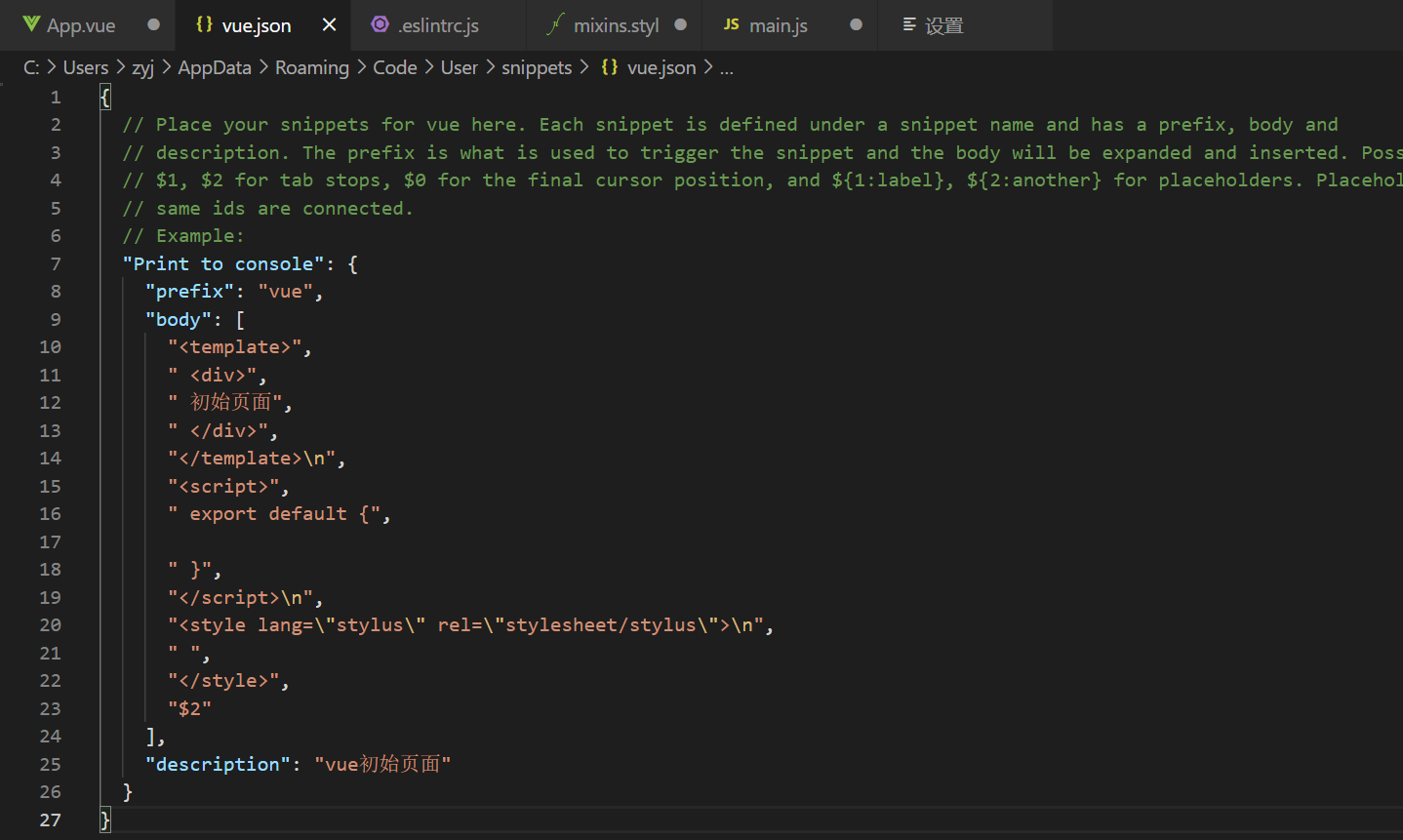
Task: Place cursor on "prefix" key
Action: (x=189, y=292)
